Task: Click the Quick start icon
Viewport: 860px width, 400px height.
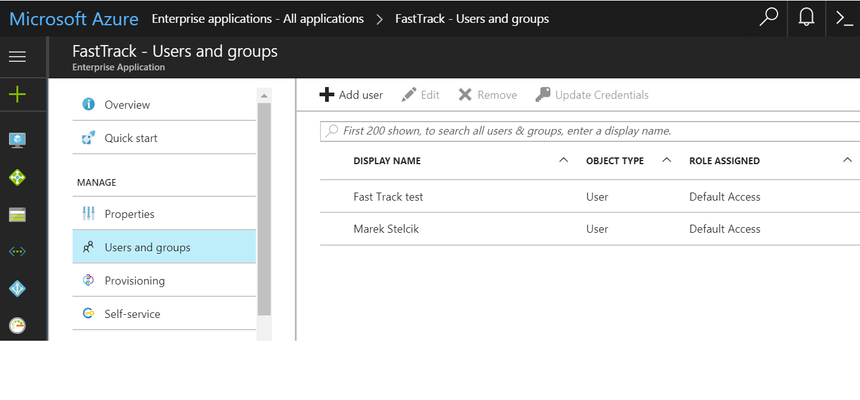Action: click(x=88, y=138)
